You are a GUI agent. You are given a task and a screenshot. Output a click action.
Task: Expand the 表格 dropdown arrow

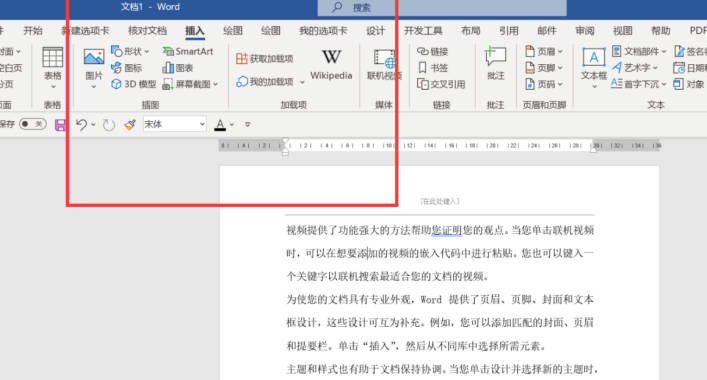(53, 87)
